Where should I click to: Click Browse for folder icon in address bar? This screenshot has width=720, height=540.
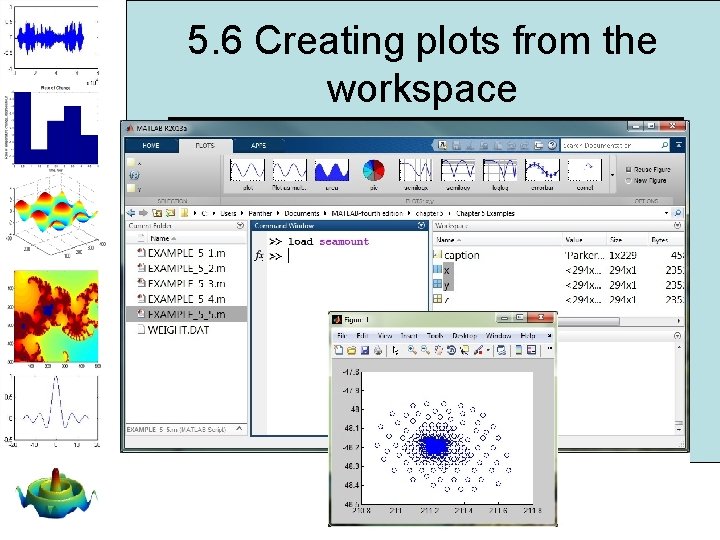point(170,213)
